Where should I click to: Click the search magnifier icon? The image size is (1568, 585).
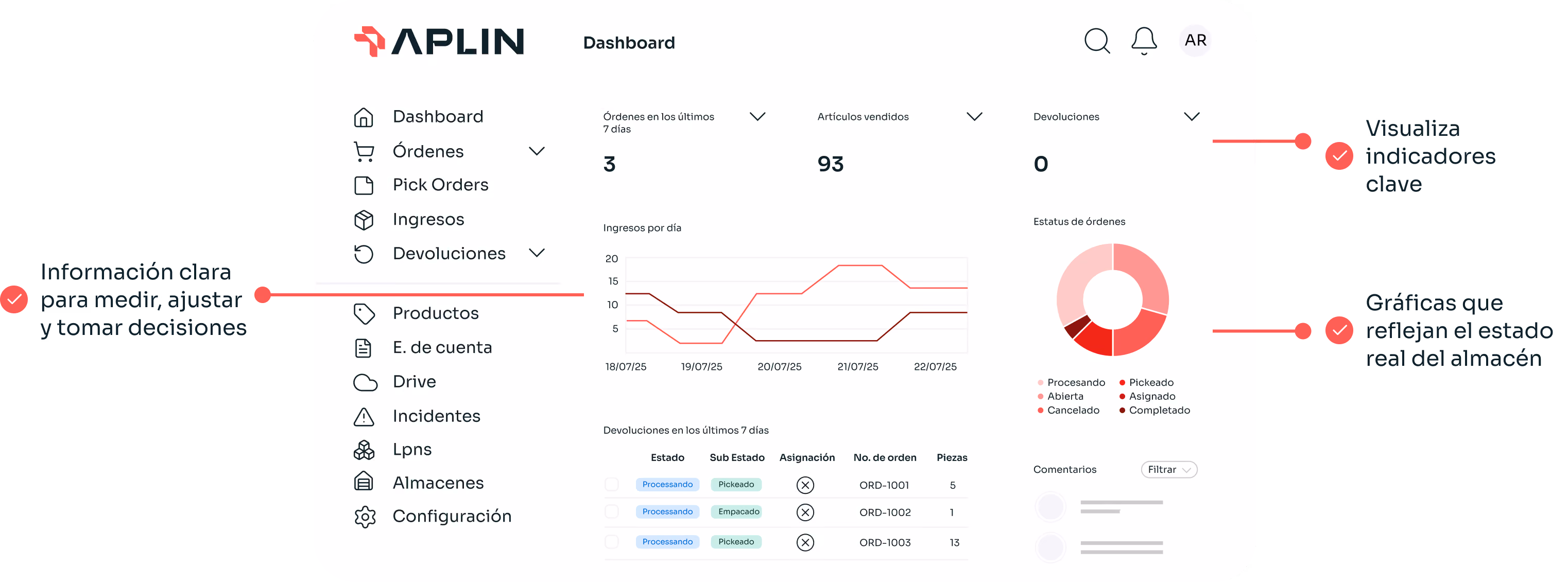pos(1097,41)
